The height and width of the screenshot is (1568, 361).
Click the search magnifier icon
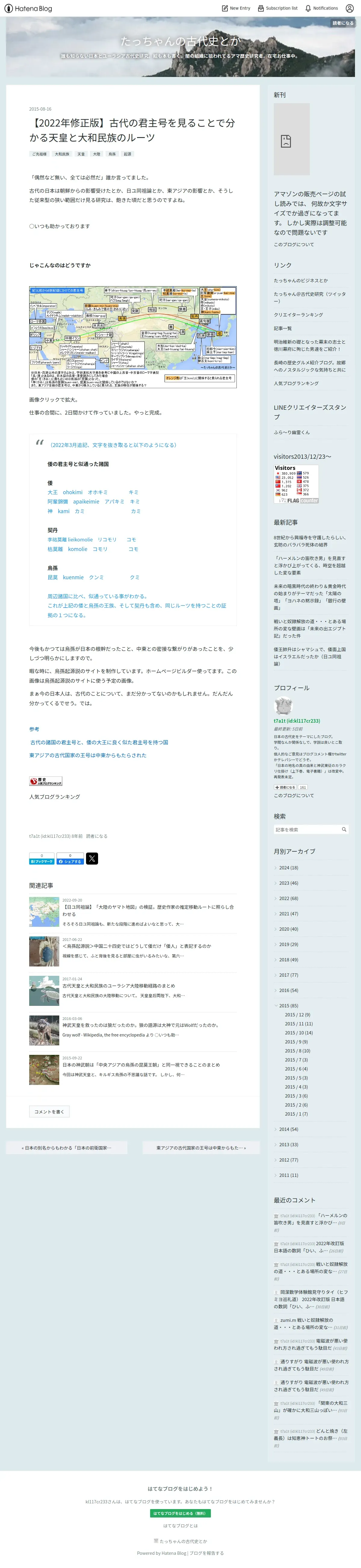[344, 830]
